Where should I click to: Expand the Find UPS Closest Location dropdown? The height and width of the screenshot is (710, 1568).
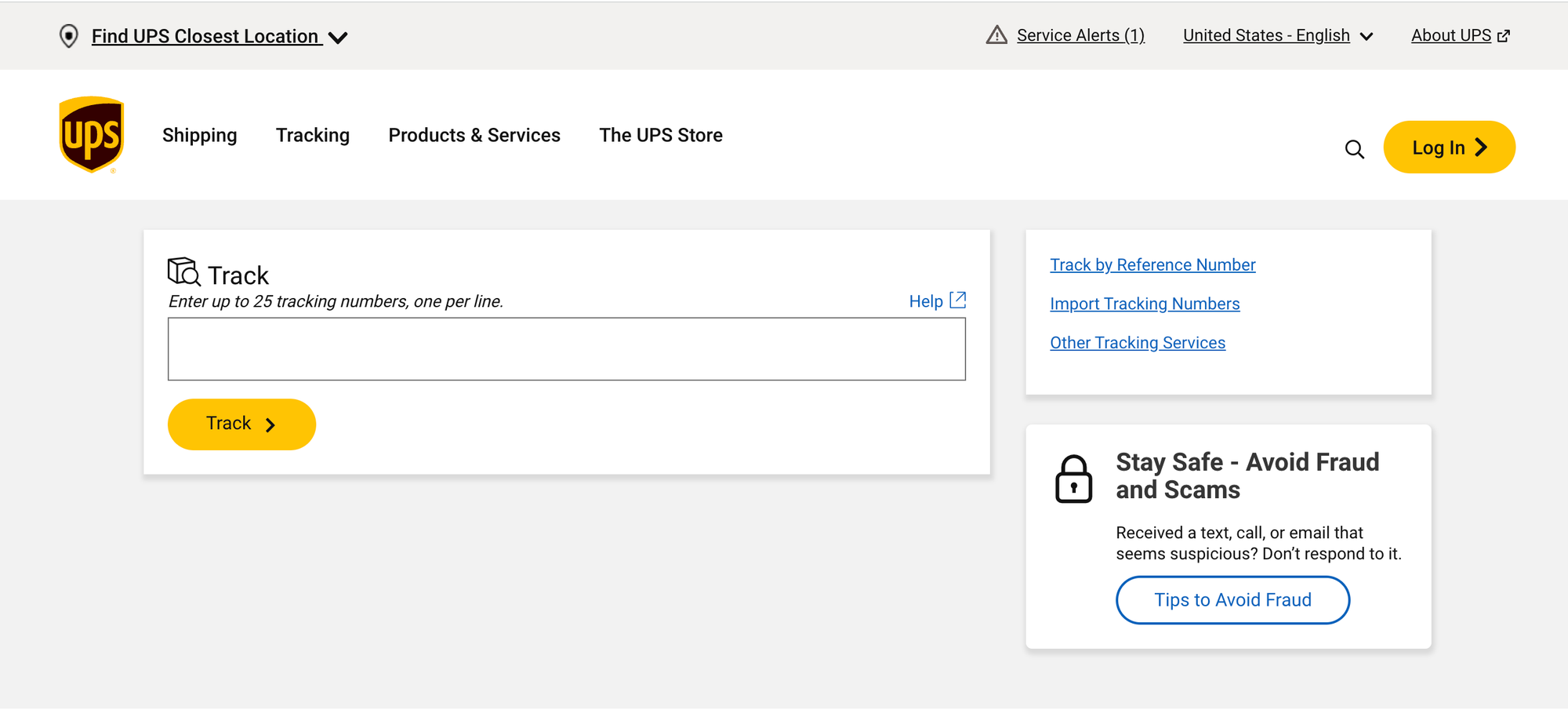point(338,37)
